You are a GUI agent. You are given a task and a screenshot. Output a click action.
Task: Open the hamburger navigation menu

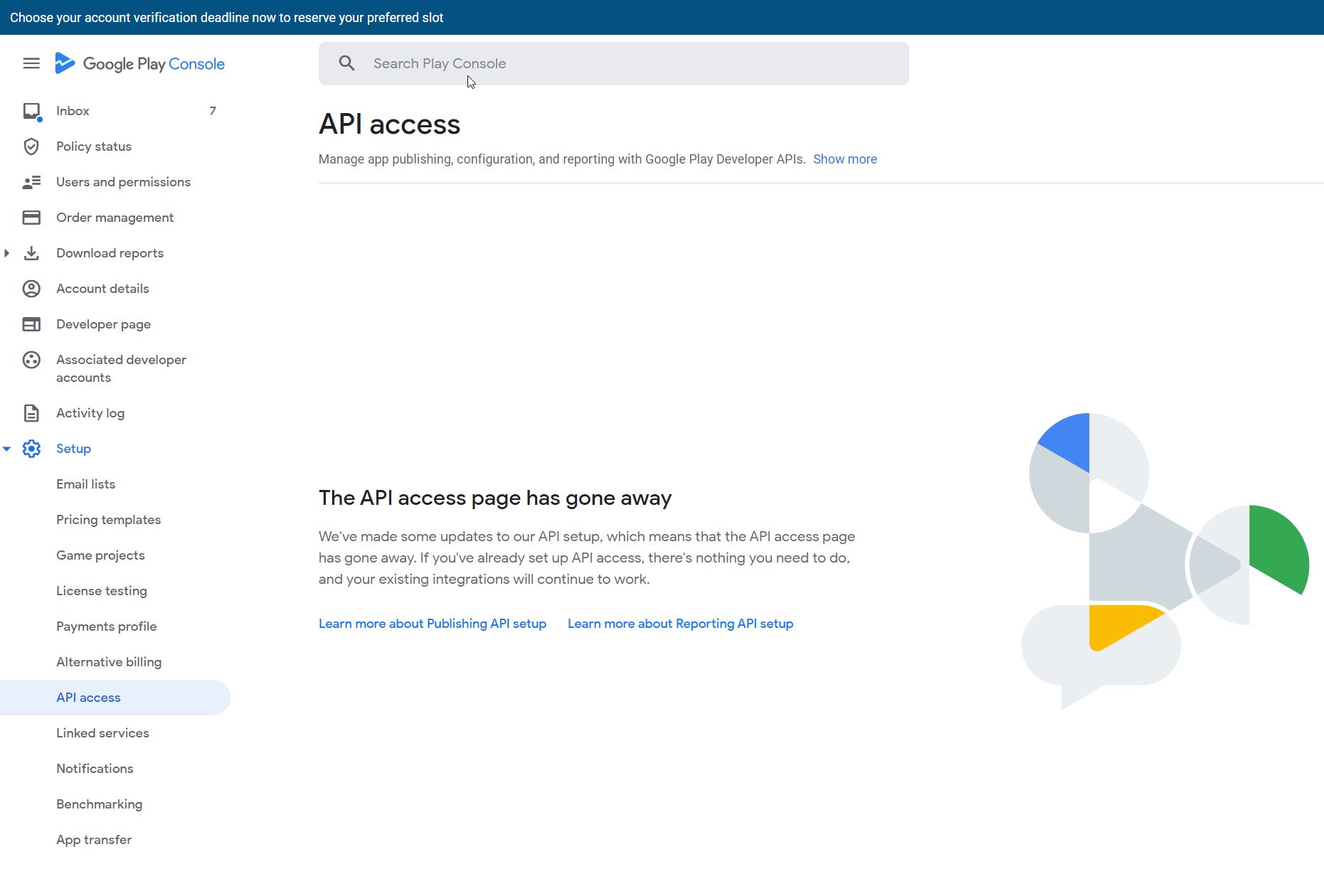31,63
